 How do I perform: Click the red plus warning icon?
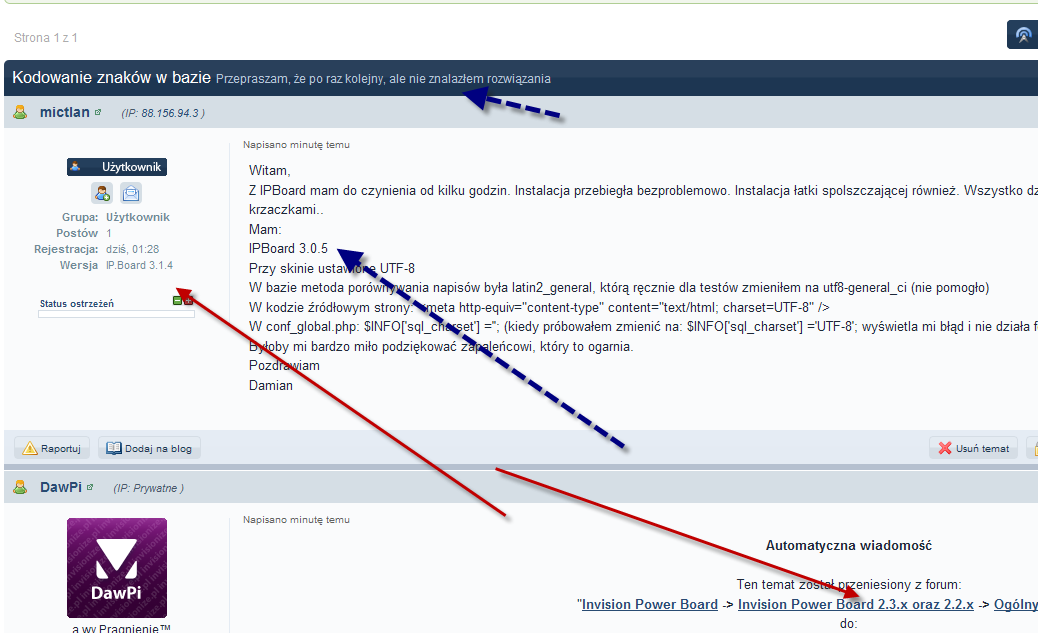(189, 300)
